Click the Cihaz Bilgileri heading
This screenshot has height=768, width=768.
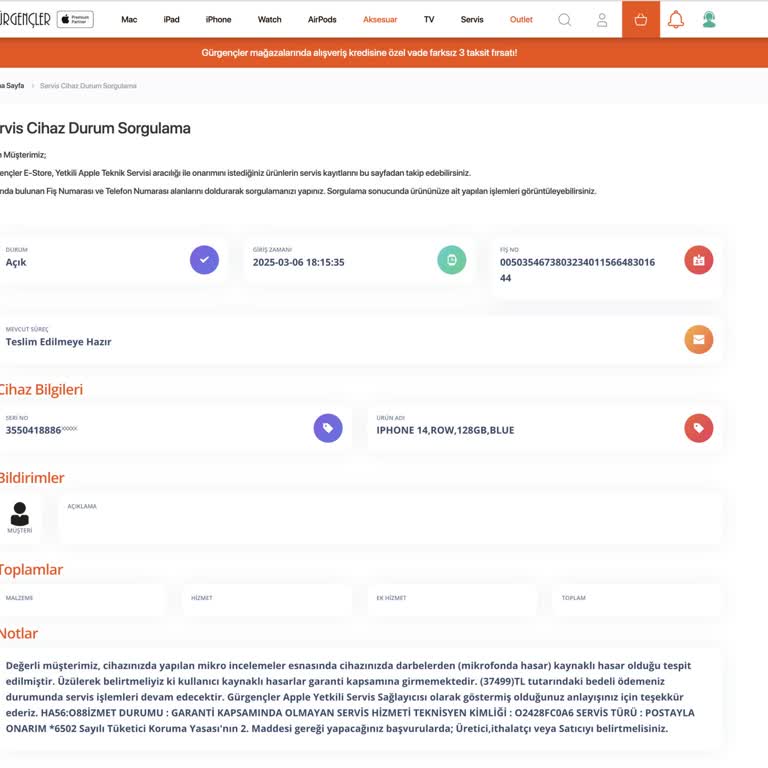click(41, 390)
